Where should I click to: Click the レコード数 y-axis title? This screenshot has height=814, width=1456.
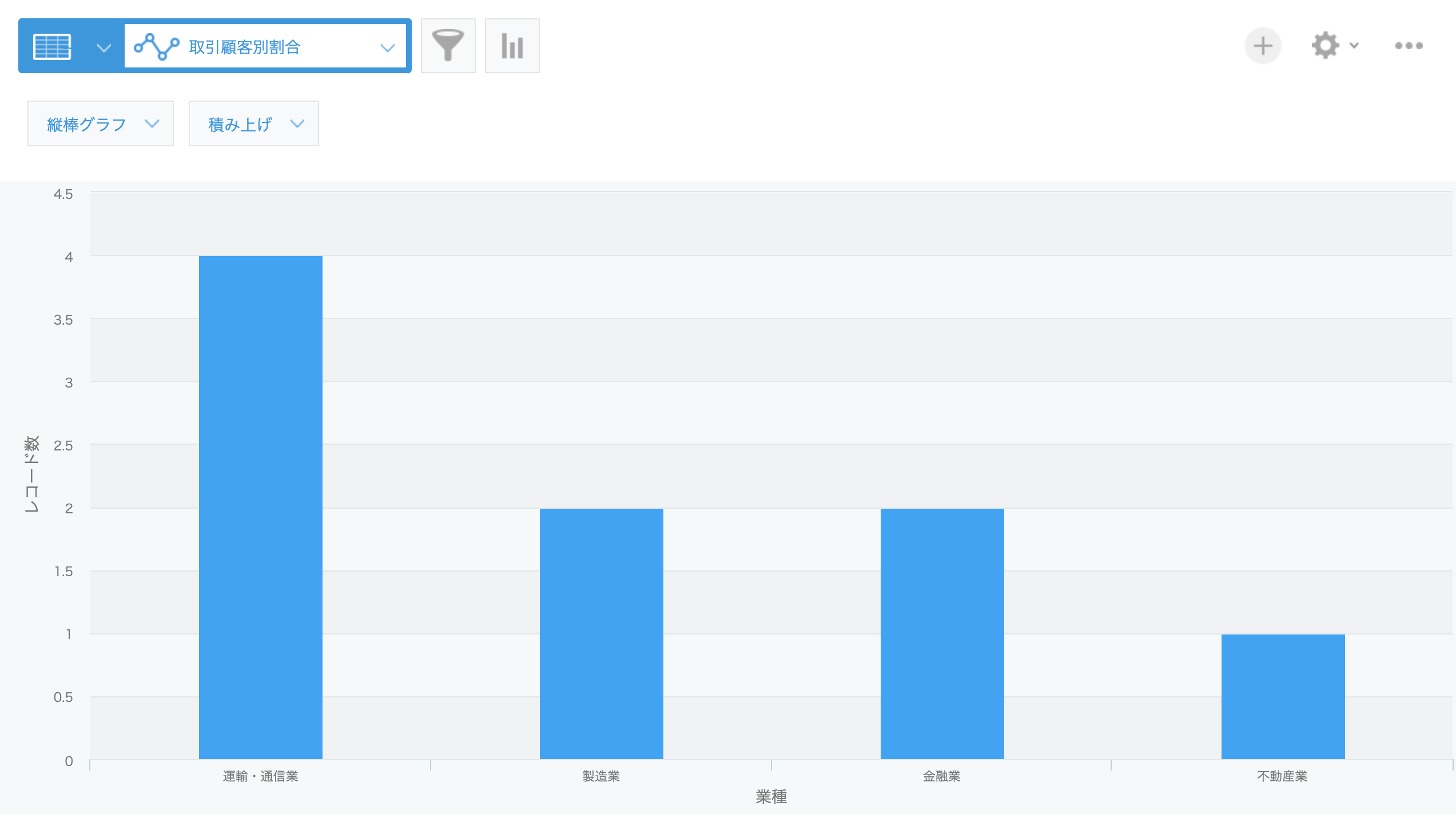coord(32,474)
